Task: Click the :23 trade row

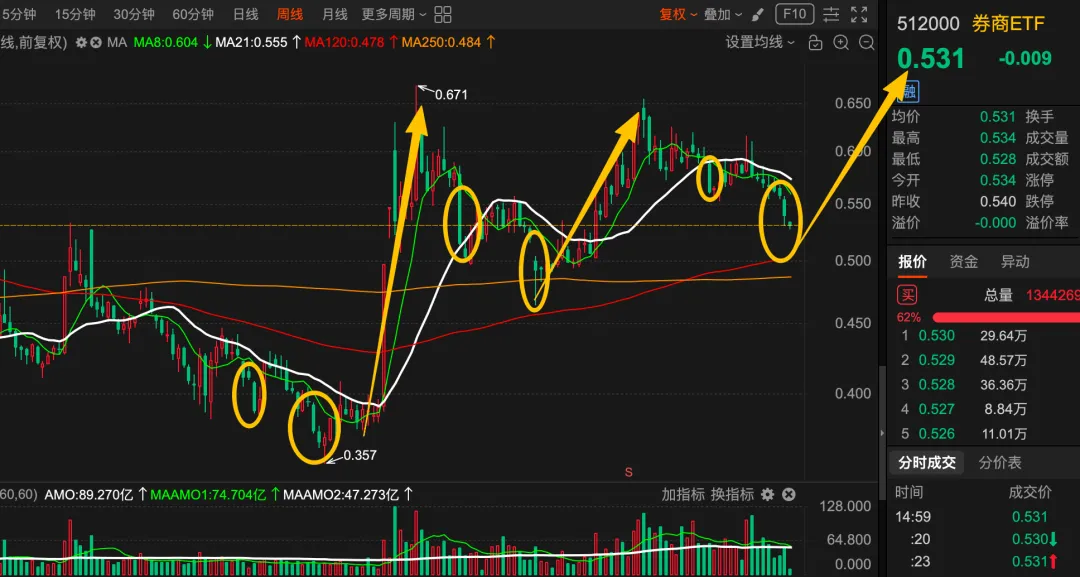Action: pos(985,561)
